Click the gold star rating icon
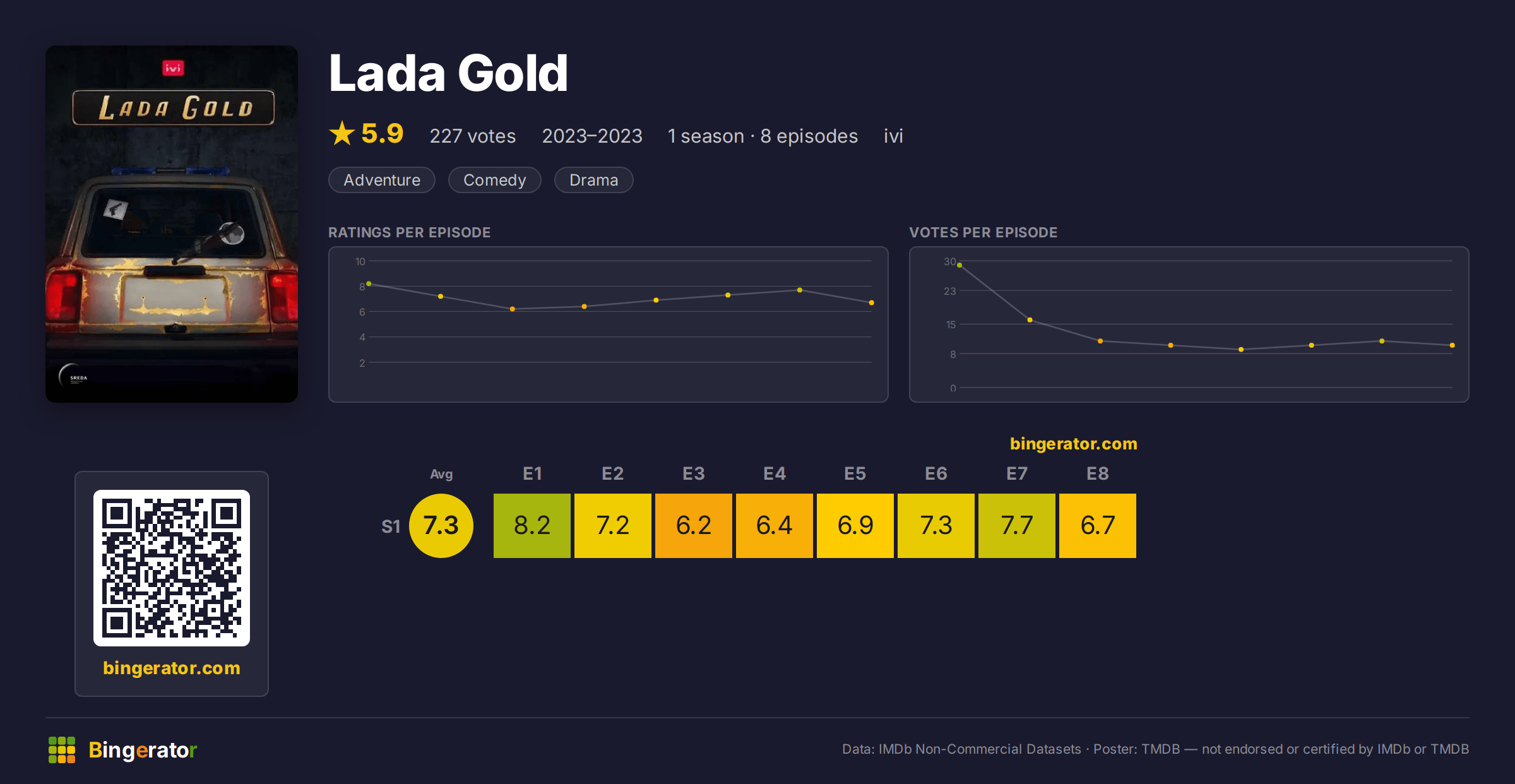The height and width of the screenshot is (784, 1515). tap(342, 133)
